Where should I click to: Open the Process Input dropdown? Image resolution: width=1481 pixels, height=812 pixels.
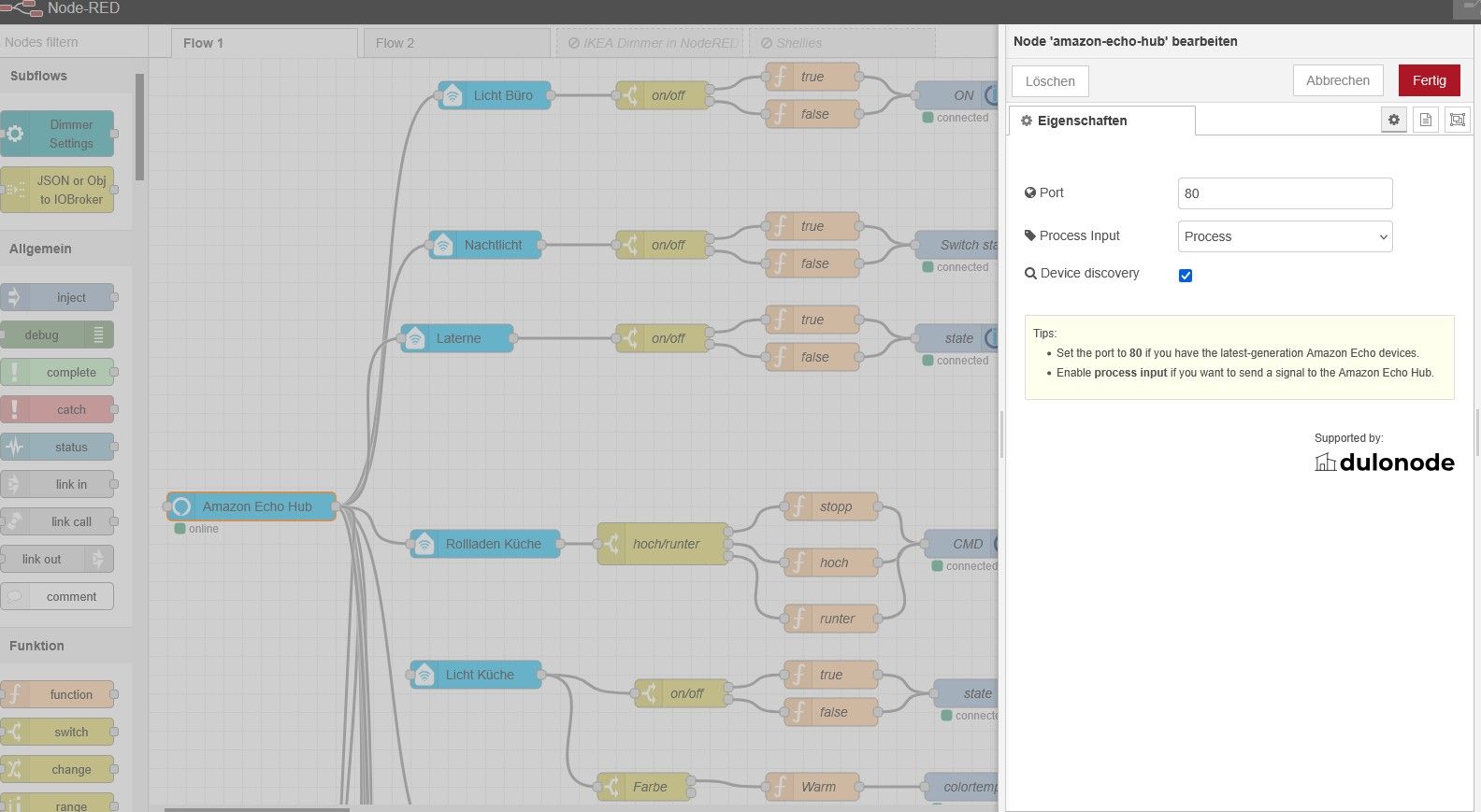[x=1285, y=236]
